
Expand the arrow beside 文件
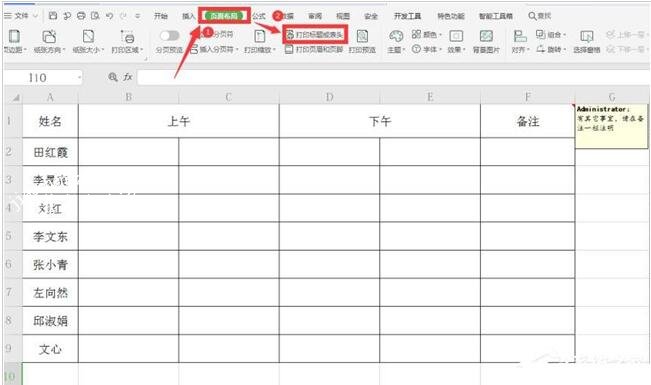click(35, 16)
